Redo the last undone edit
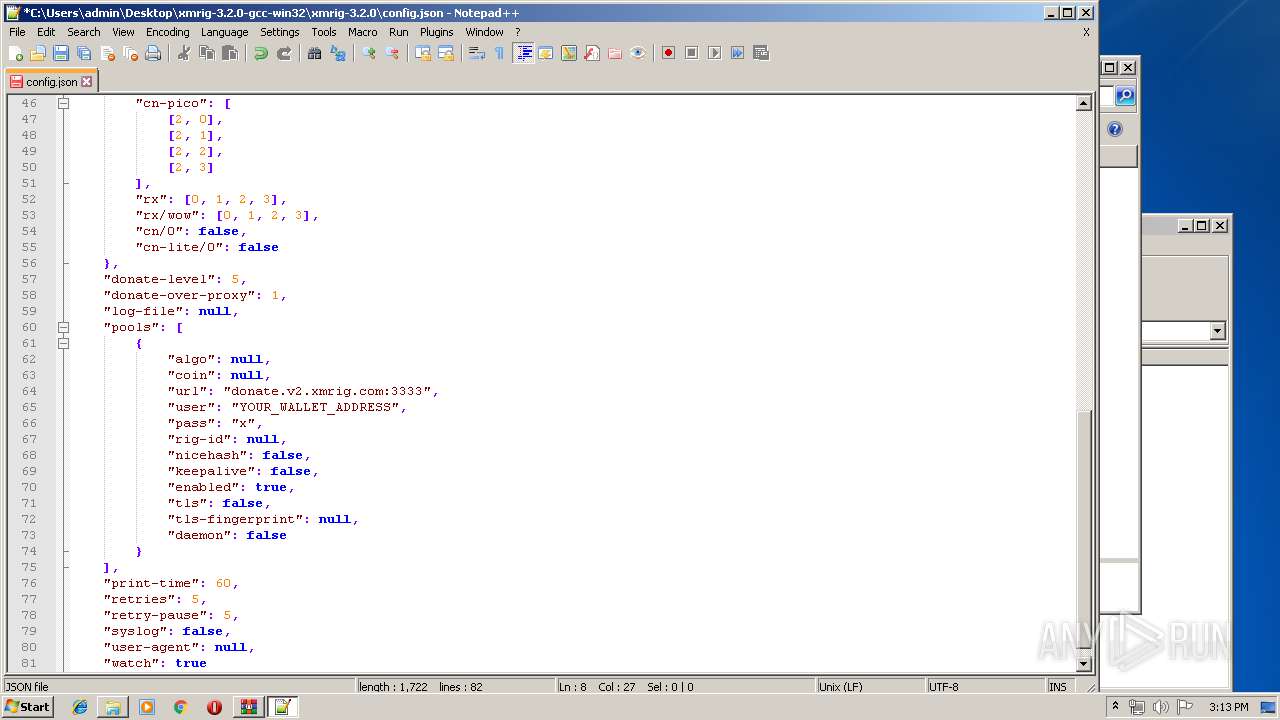1280x720 pixels. (284, 53)
